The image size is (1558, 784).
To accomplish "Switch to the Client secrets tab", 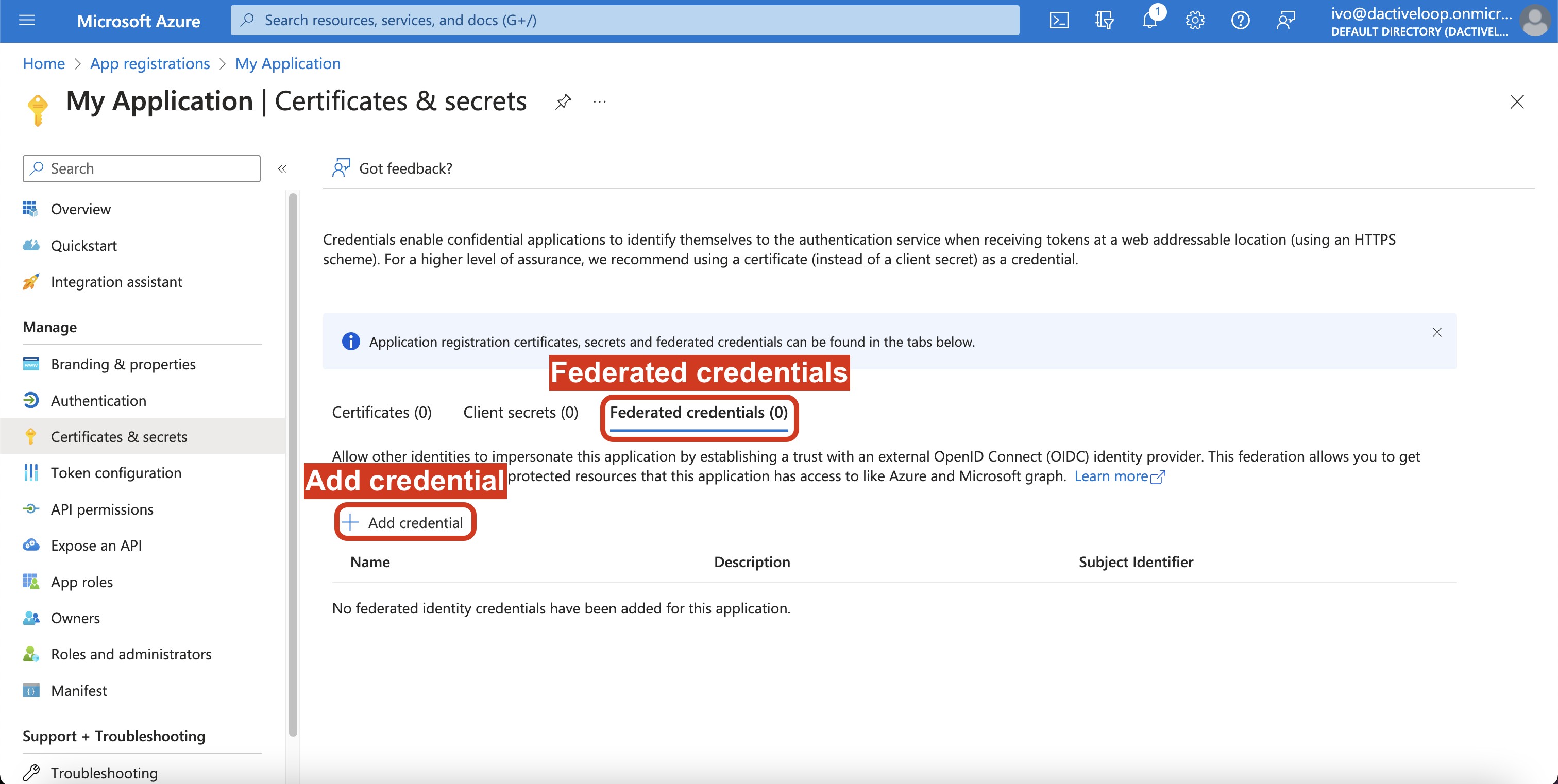I will (520, 412).
